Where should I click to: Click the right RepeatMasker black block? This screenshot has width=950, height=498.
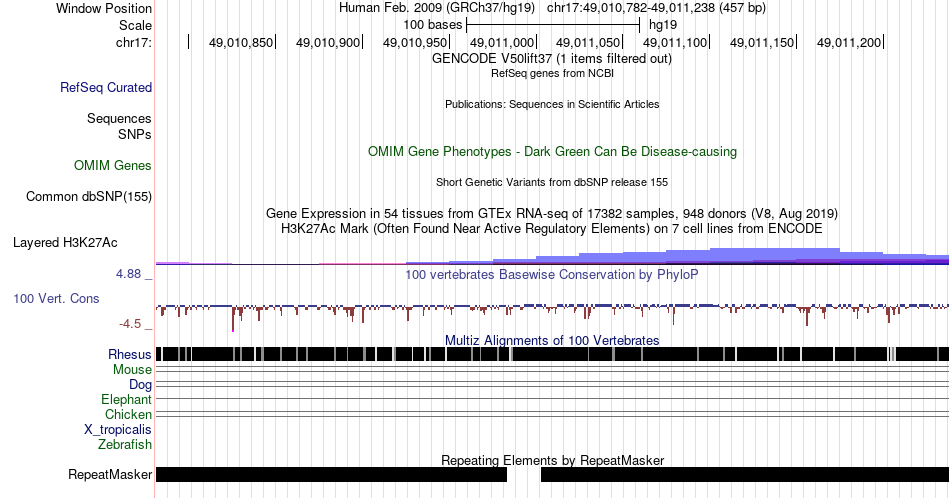tap(745, 474)
